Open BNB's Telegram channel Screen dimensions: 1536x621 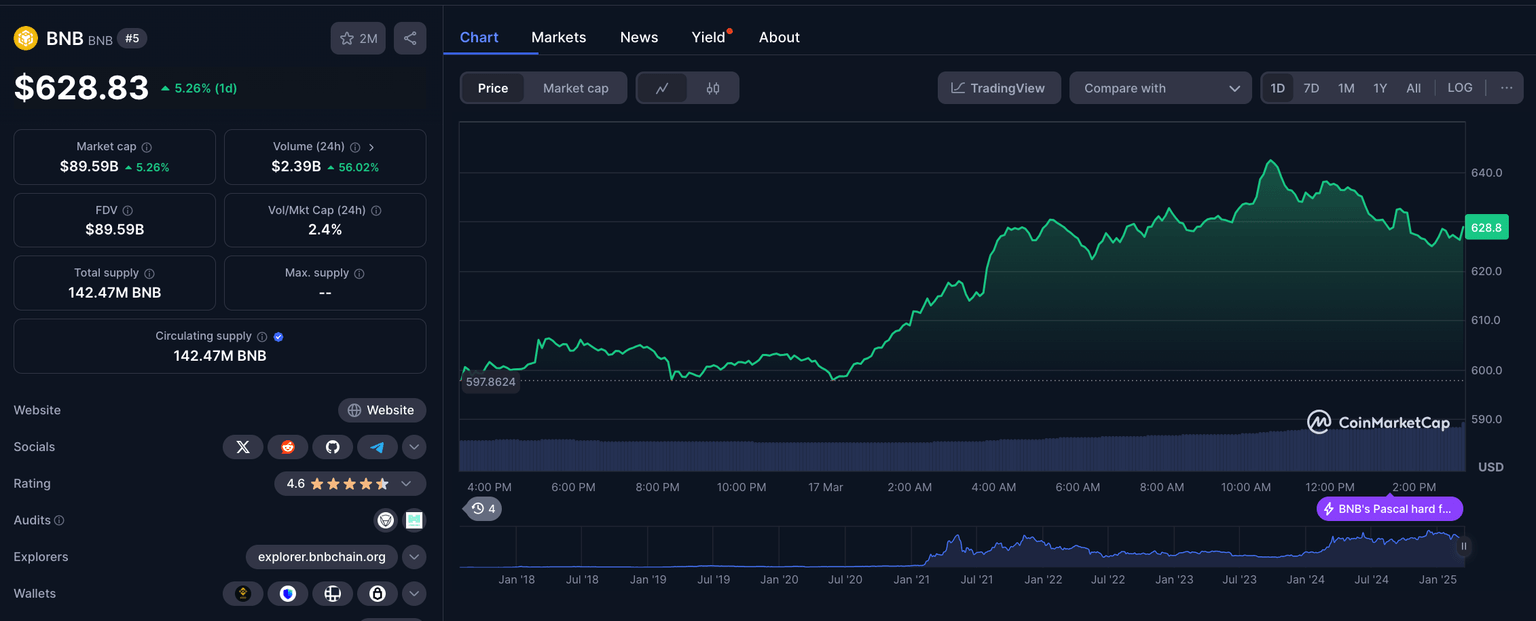point(378,446)
